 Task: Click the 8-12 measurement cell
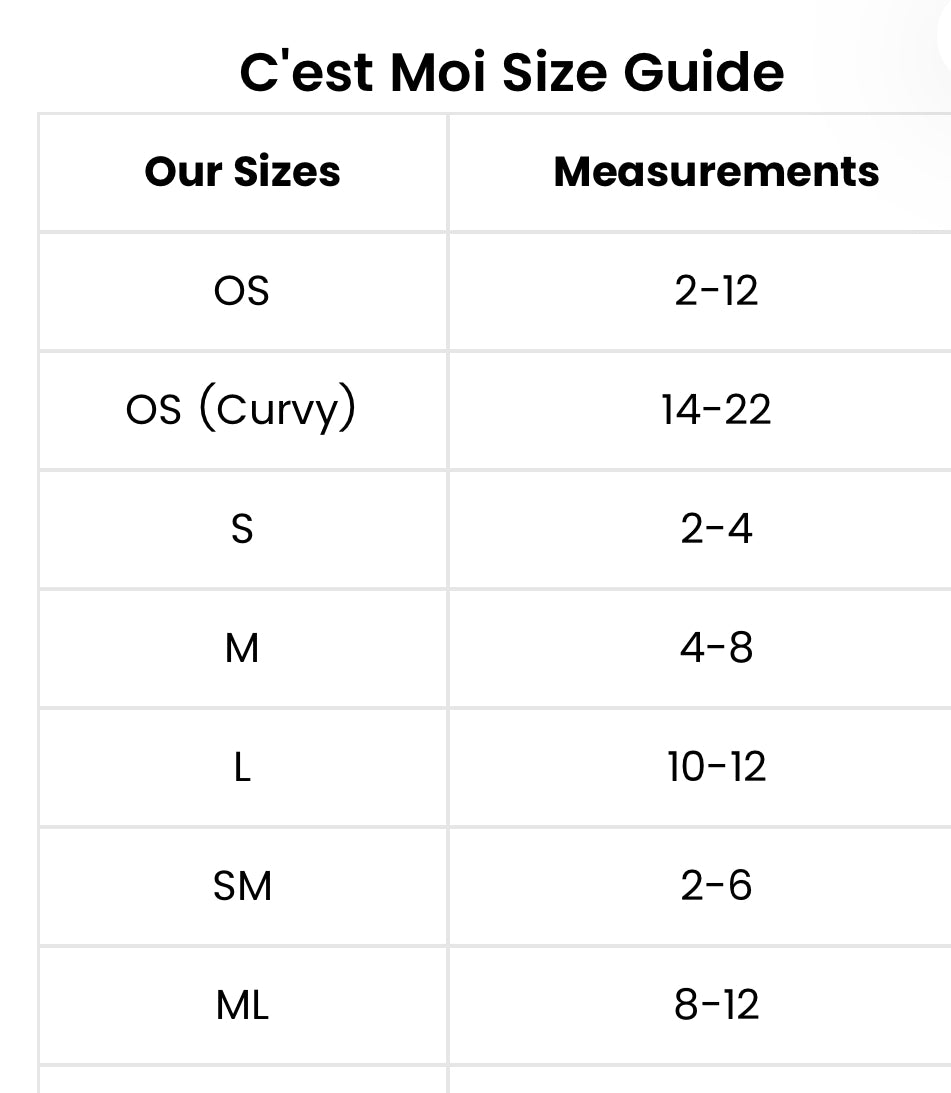coord(716,1005)
